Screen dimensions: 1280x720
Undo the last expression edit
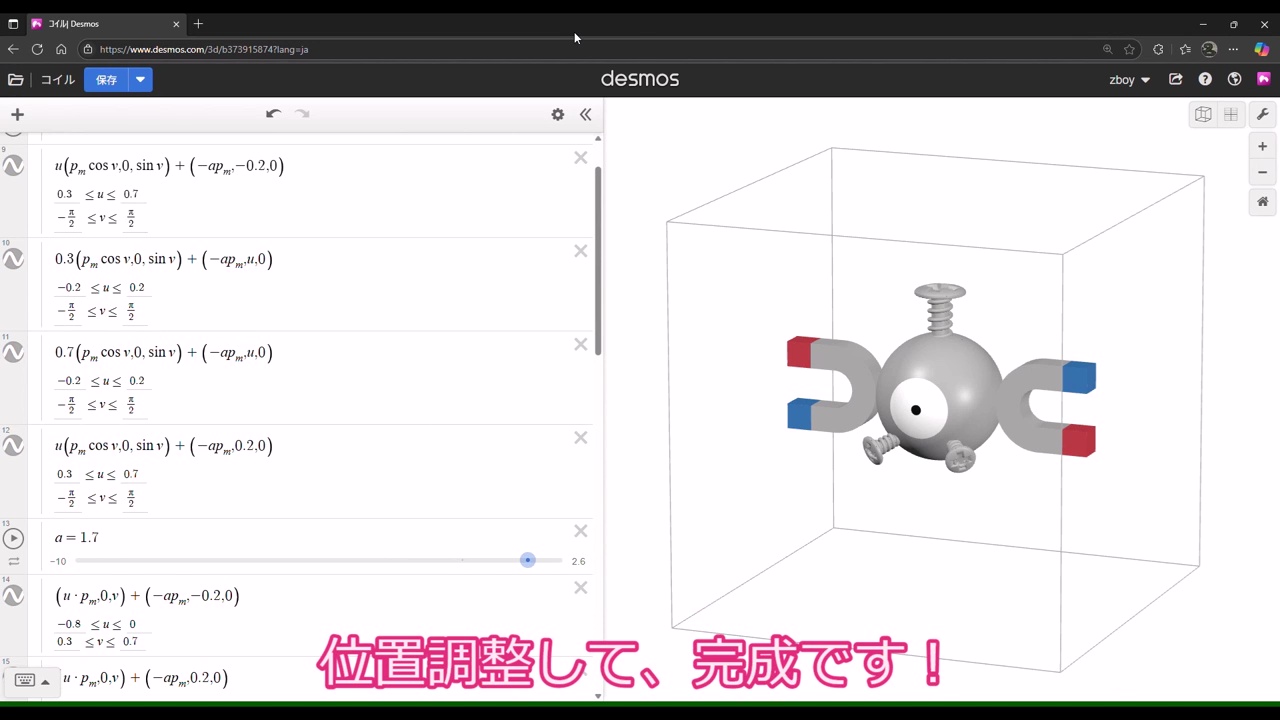273,114
